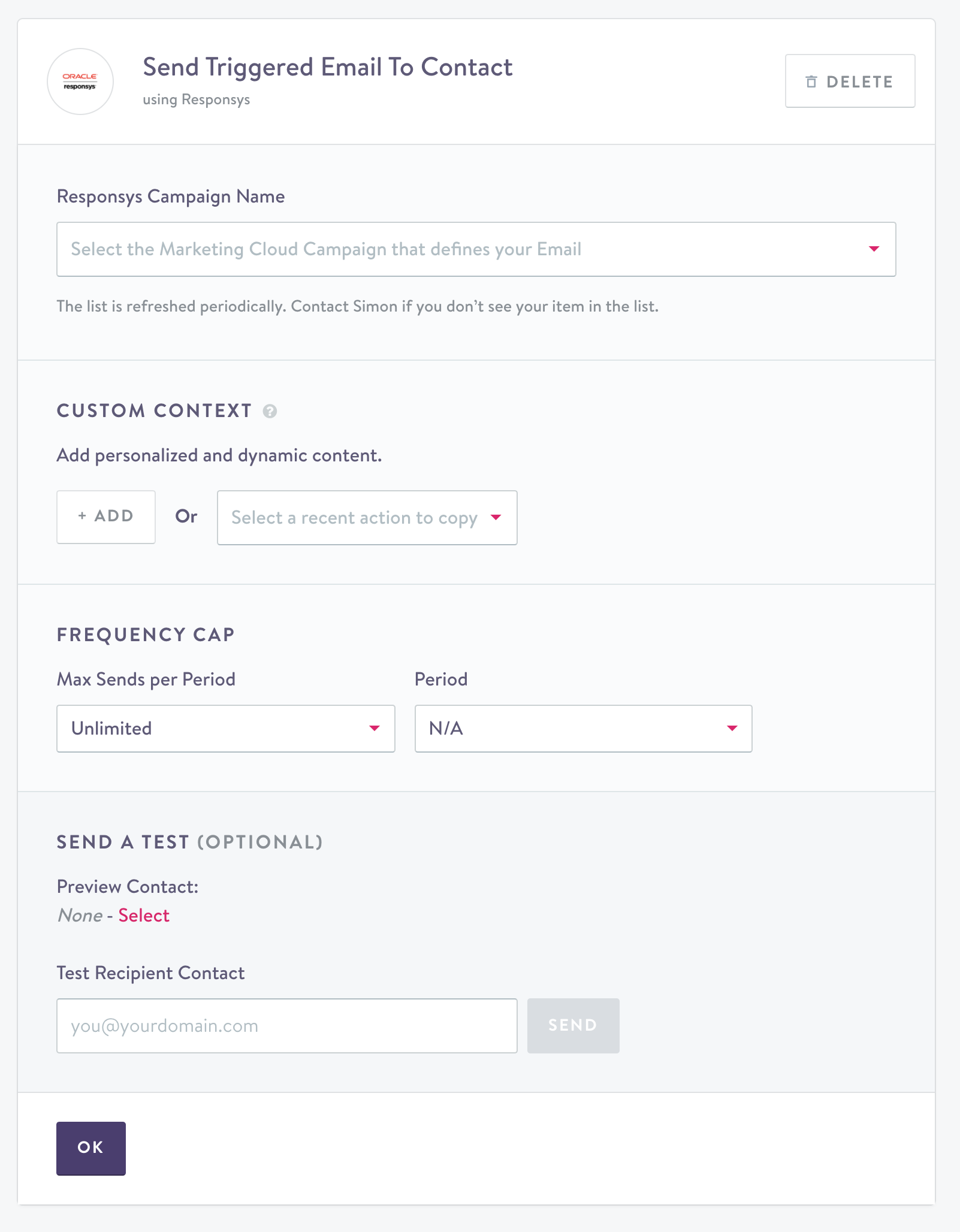Click the trash icon on Delete button

pos(811,81)
